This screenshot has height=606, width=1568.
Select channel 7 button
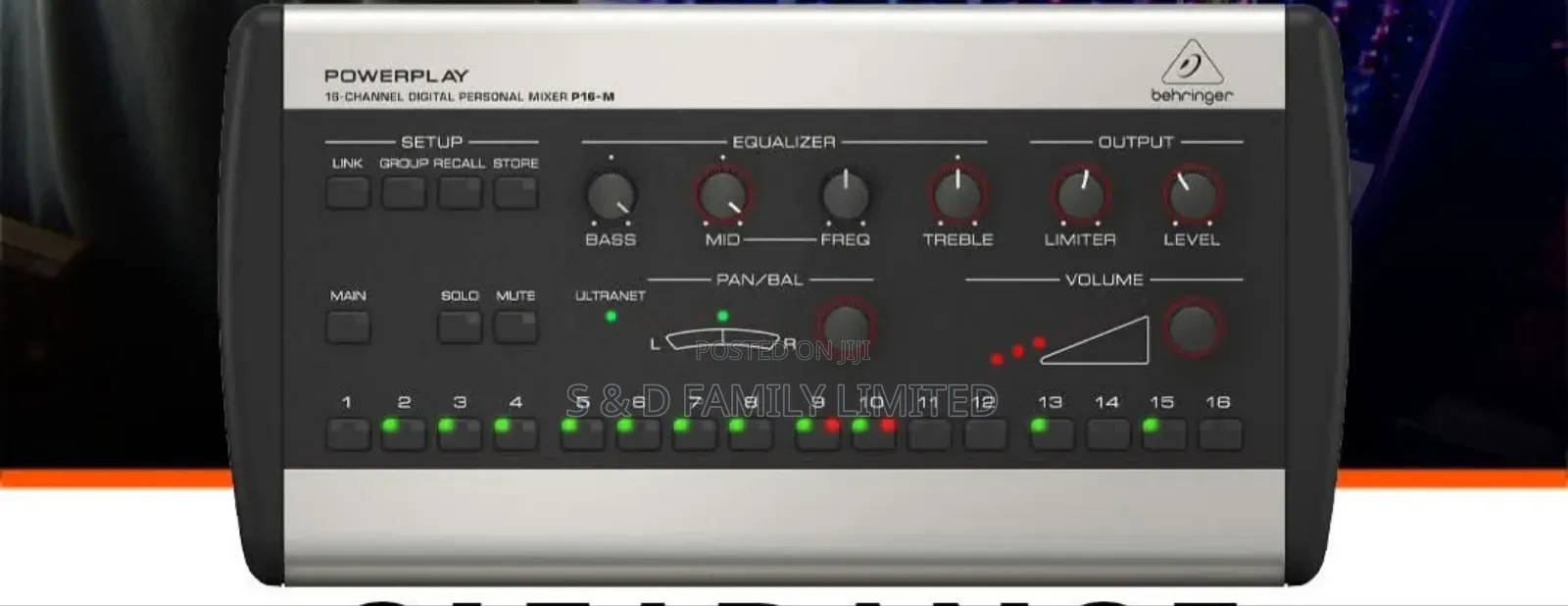click(x=694, y=434)
